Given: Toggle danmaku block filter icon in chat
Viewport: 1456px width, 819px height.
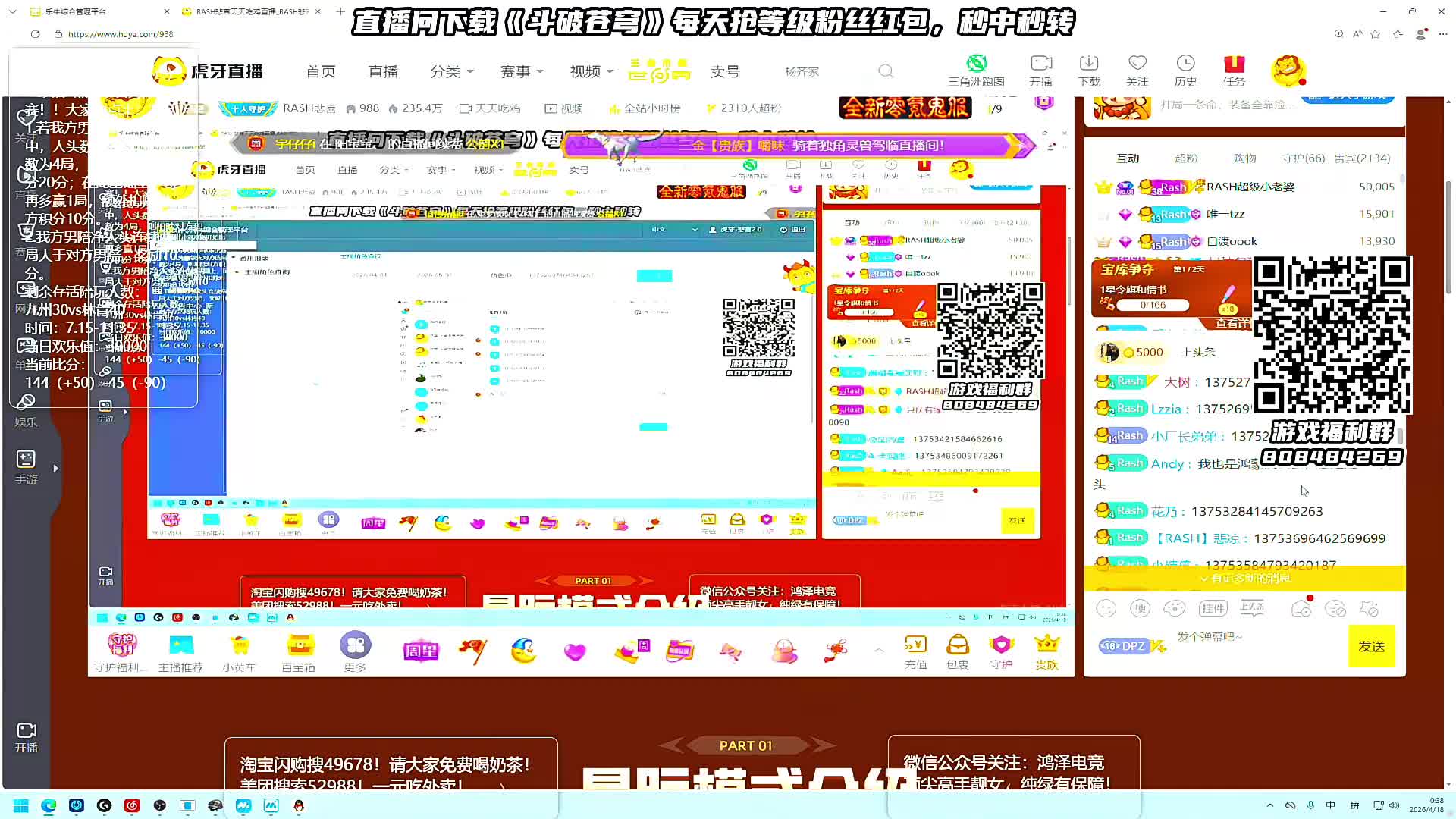Looking at the screenshot, I should click(x=1335, y=608).
